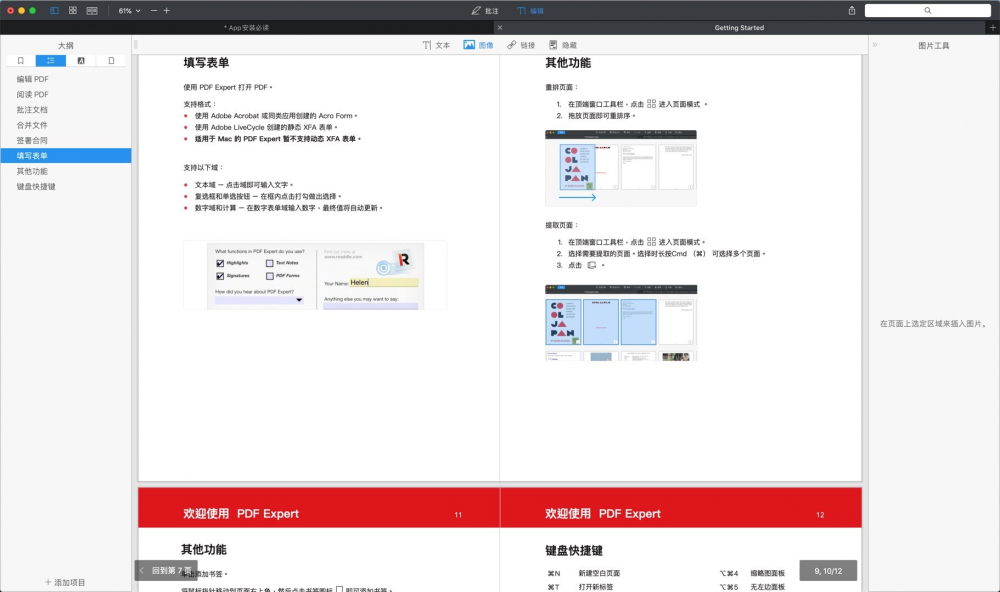Show outline list in sidebar segment

click(x=51, y=61)
